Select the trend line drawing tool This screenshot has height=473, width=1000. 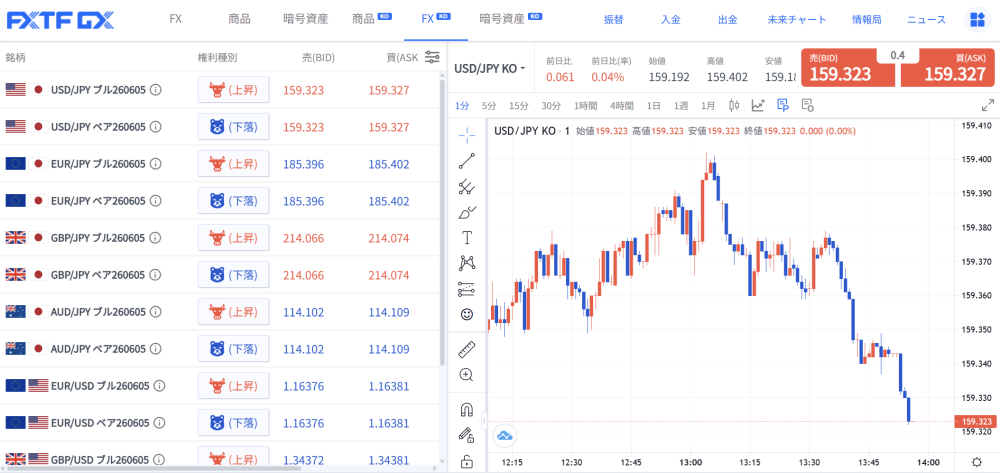[x=466, y=161]
